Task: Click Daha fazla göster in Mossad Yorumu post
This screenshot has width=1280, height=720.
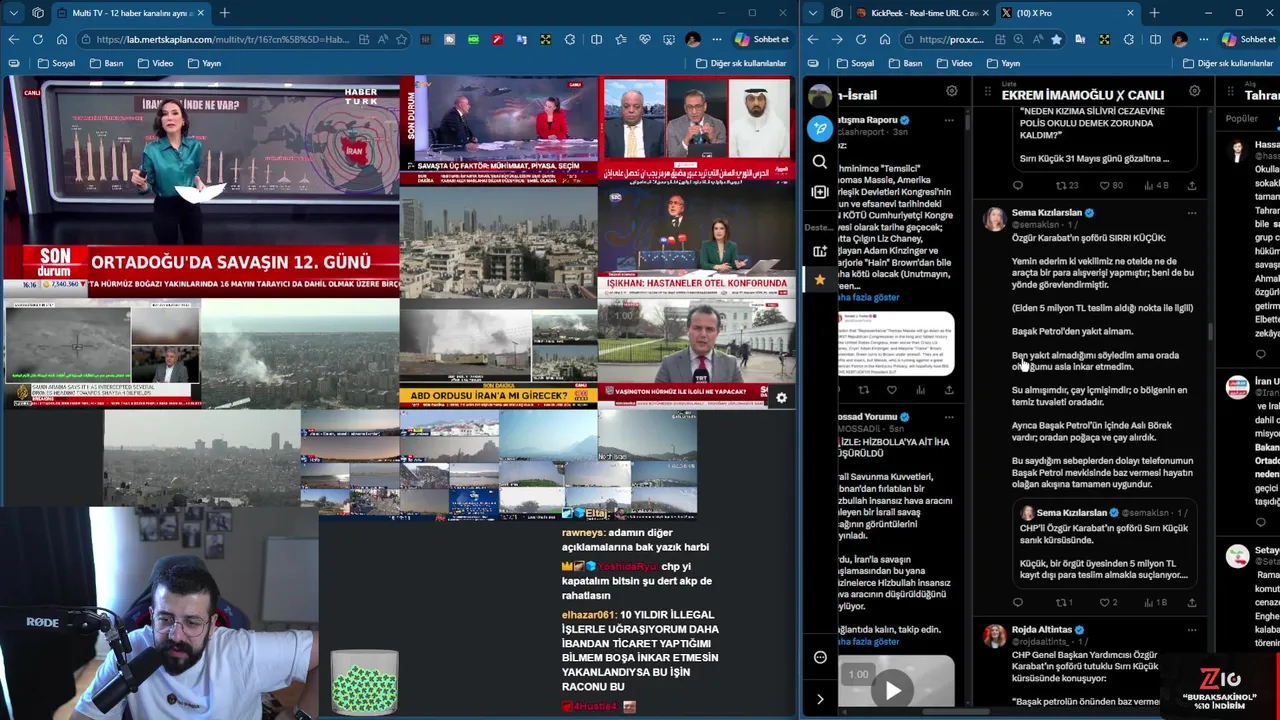Action: click(868, 641)
